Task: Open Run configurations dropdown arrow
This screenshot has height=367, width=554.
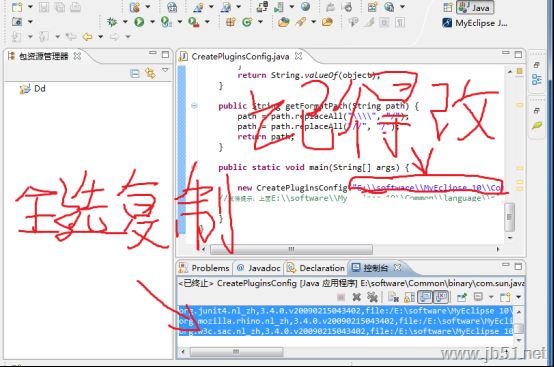Action: point(152,22)
